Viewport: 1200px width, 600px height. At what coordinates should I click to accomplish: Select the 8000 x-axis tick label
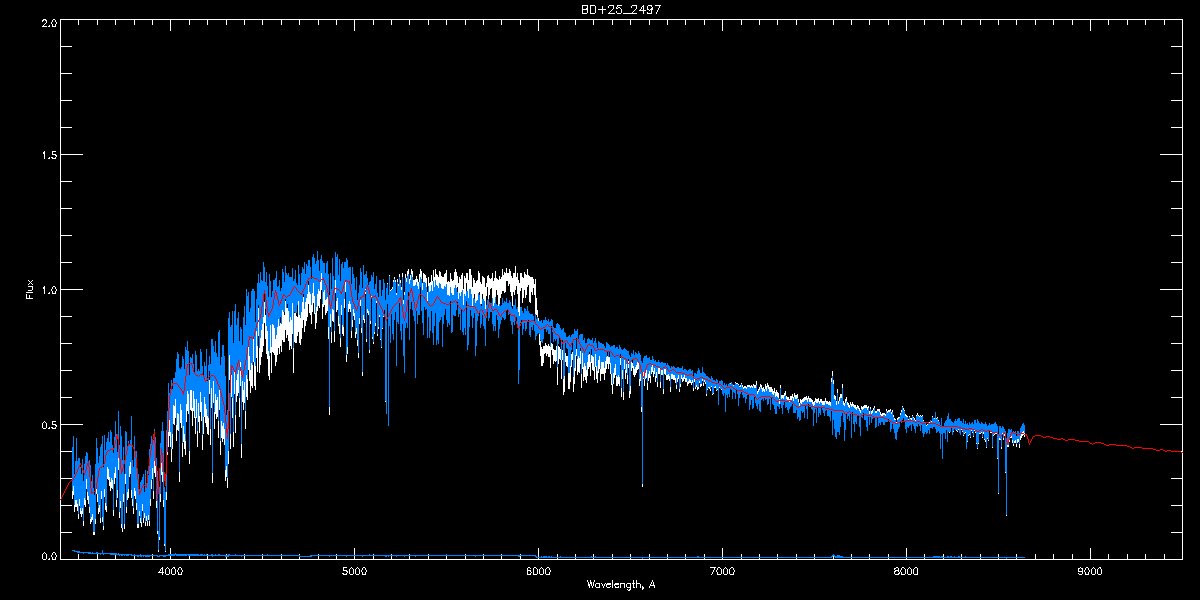[906, 572]
